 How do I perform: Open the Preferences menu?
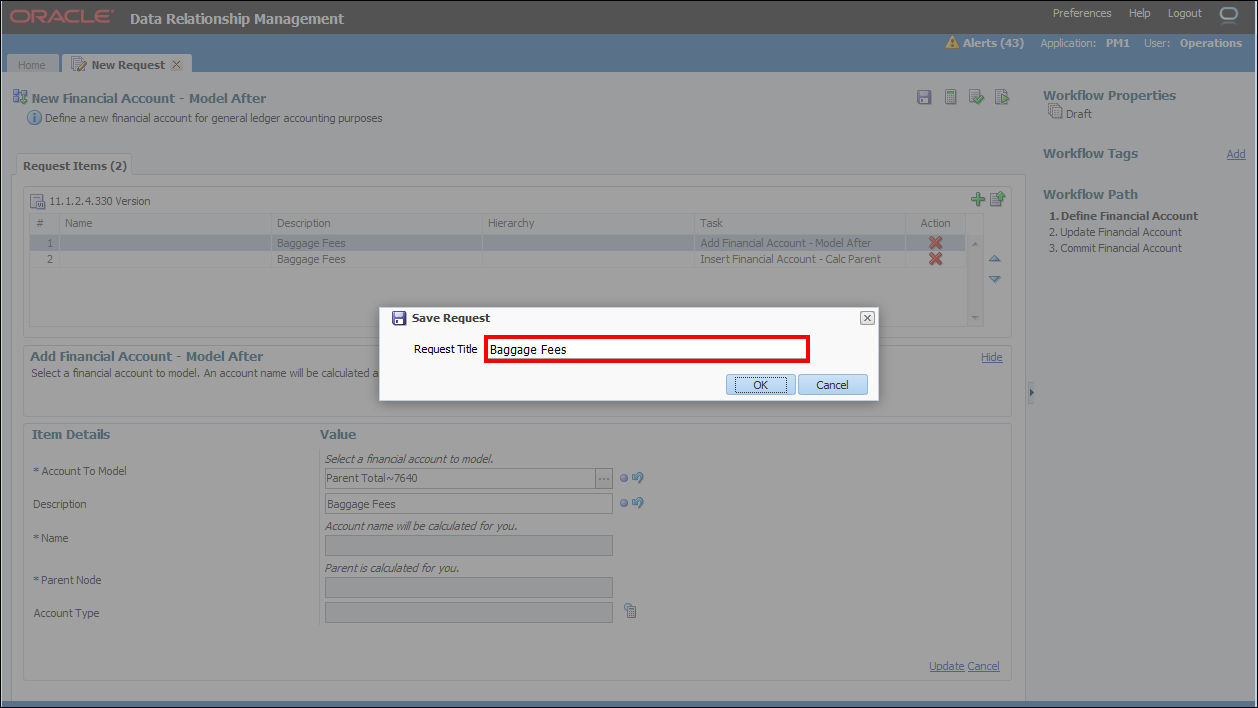[x=1081, y=14]
